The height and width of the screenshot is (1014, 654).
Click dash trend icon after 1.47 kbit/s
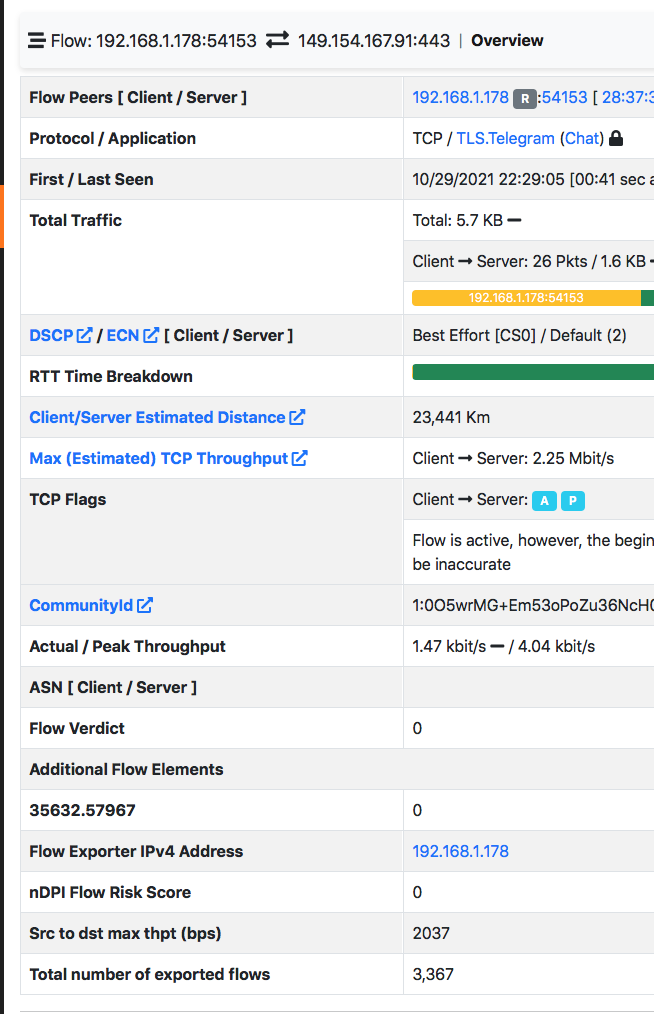click(497, 647)
